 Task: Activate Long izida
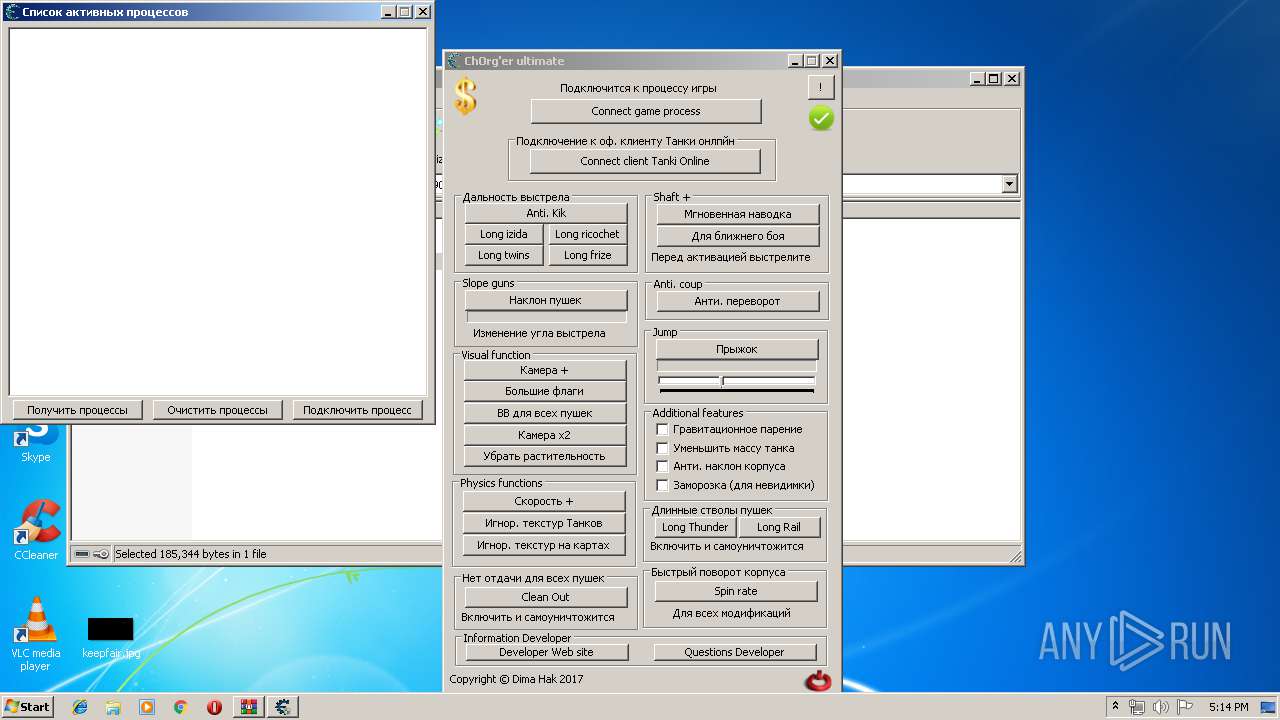click(504, 234)
